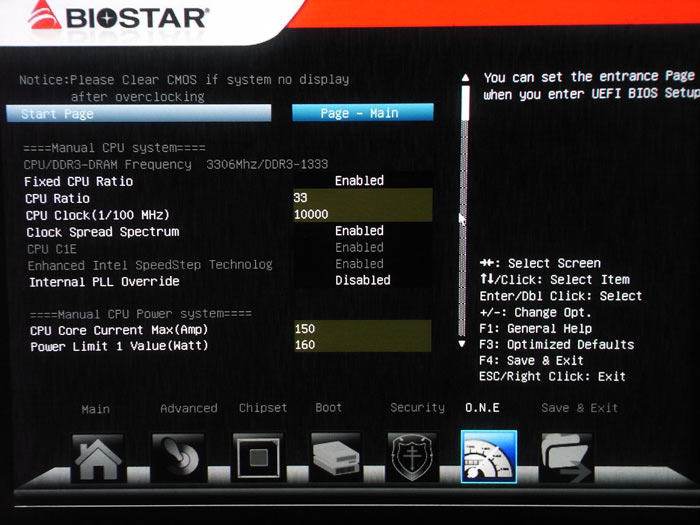Open the Chipset chip icon
The height and width of the screenshot is (525, 700).
coord(258,458)
